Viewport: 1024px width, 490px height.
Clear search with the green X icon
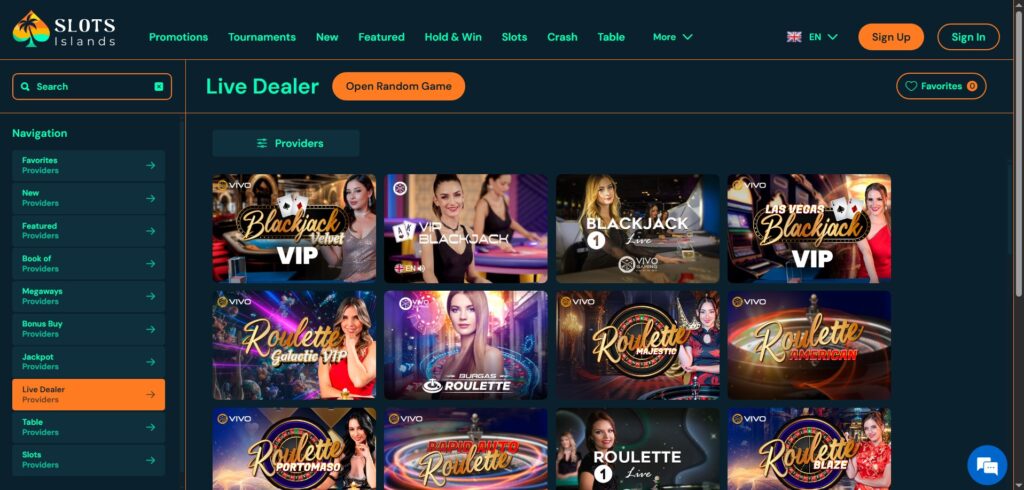159,86
